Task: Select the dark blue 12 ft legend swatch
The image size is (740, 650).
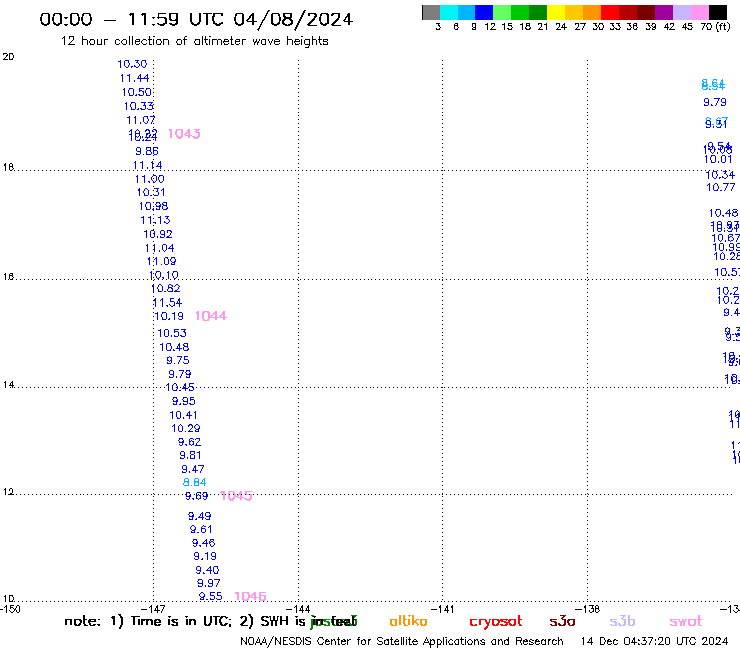Action: pyautogui.click(x=484, y=12)
